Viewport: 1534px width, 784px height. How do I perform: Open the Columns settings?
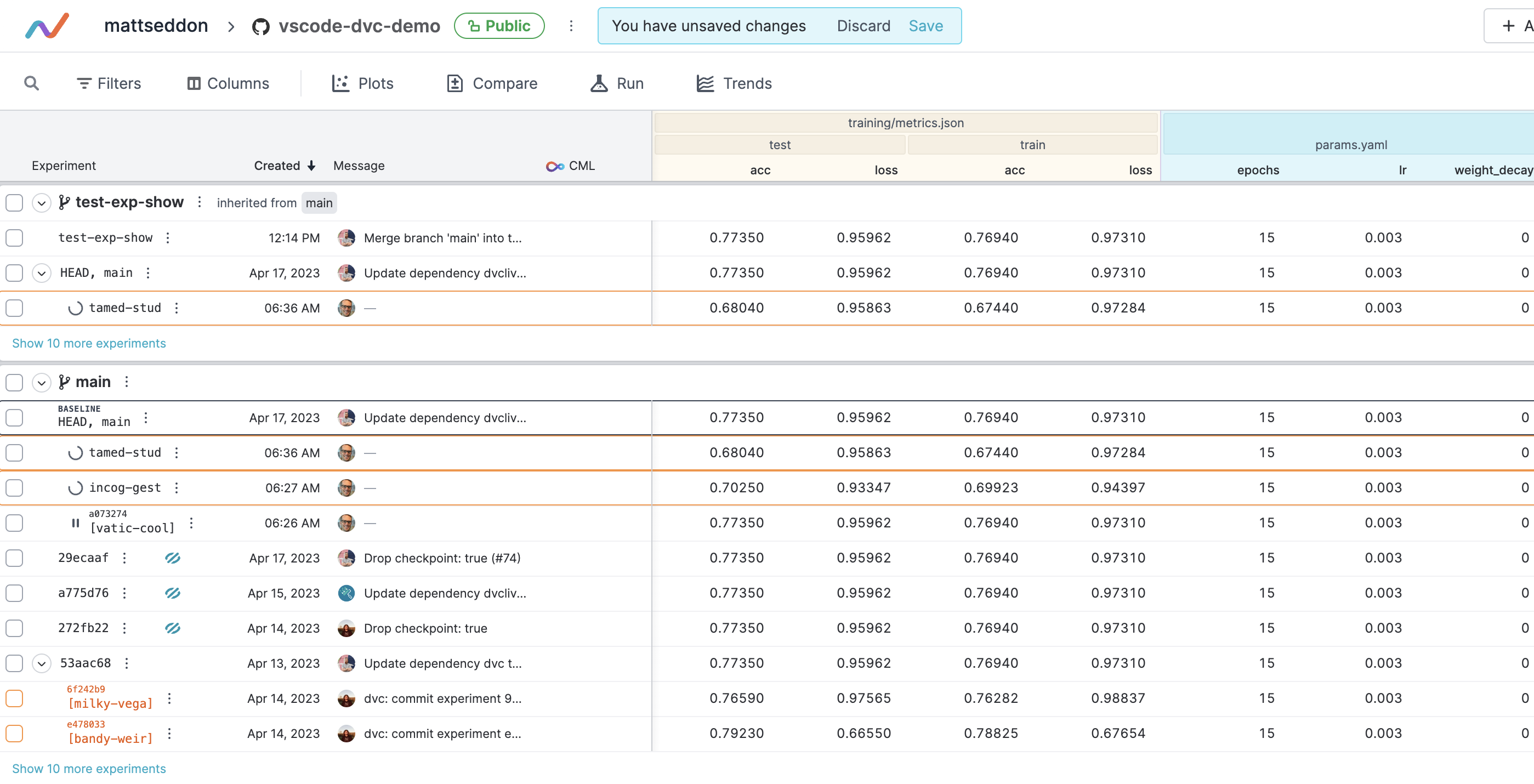tap(228, 83)
